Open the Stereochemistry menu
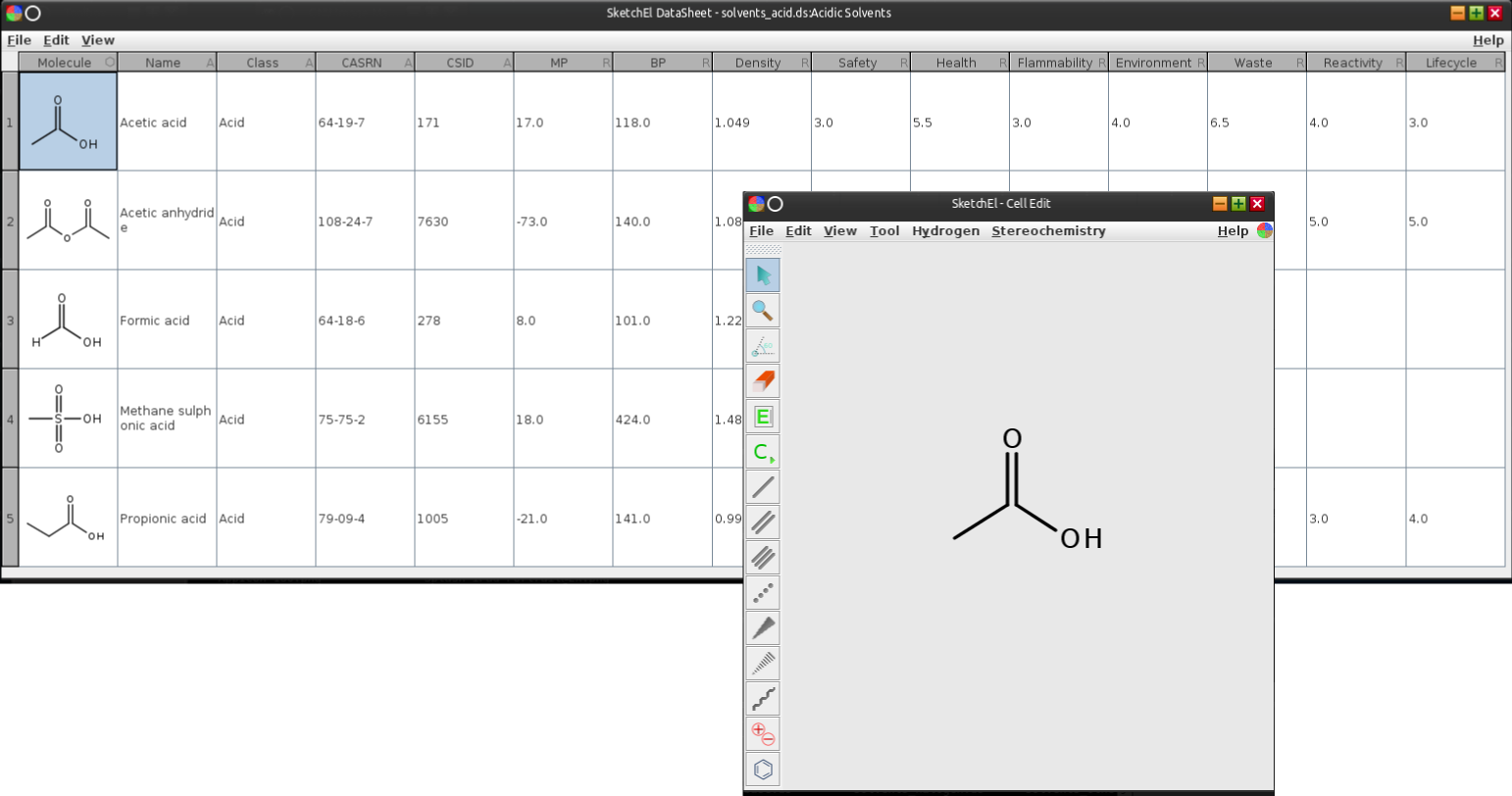The image size is (1512, 796). [x=1048, y=231]
